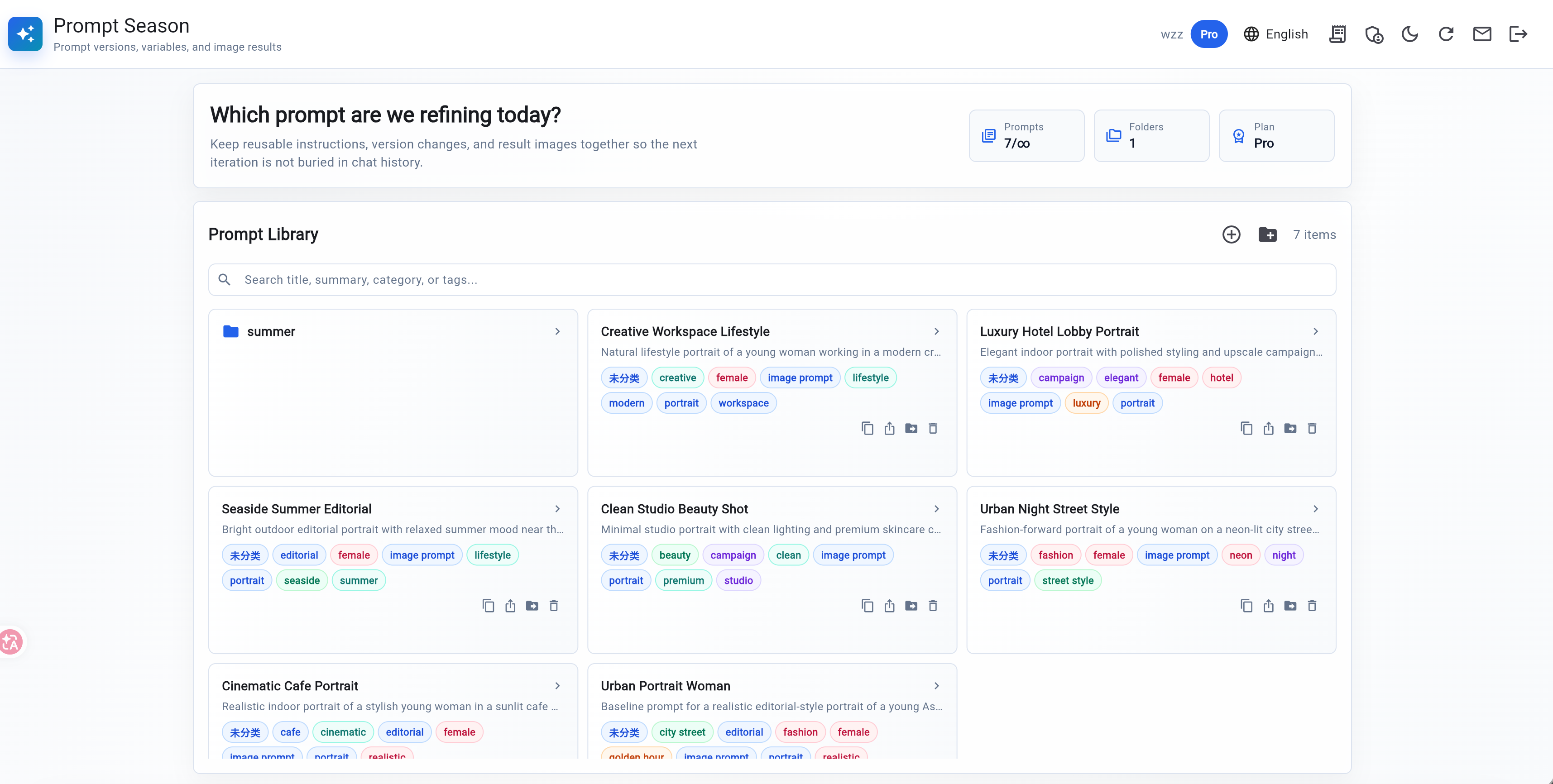Click the Folders count stat card
This screenshot has width=1553, height=784.
pos(1151,136)
